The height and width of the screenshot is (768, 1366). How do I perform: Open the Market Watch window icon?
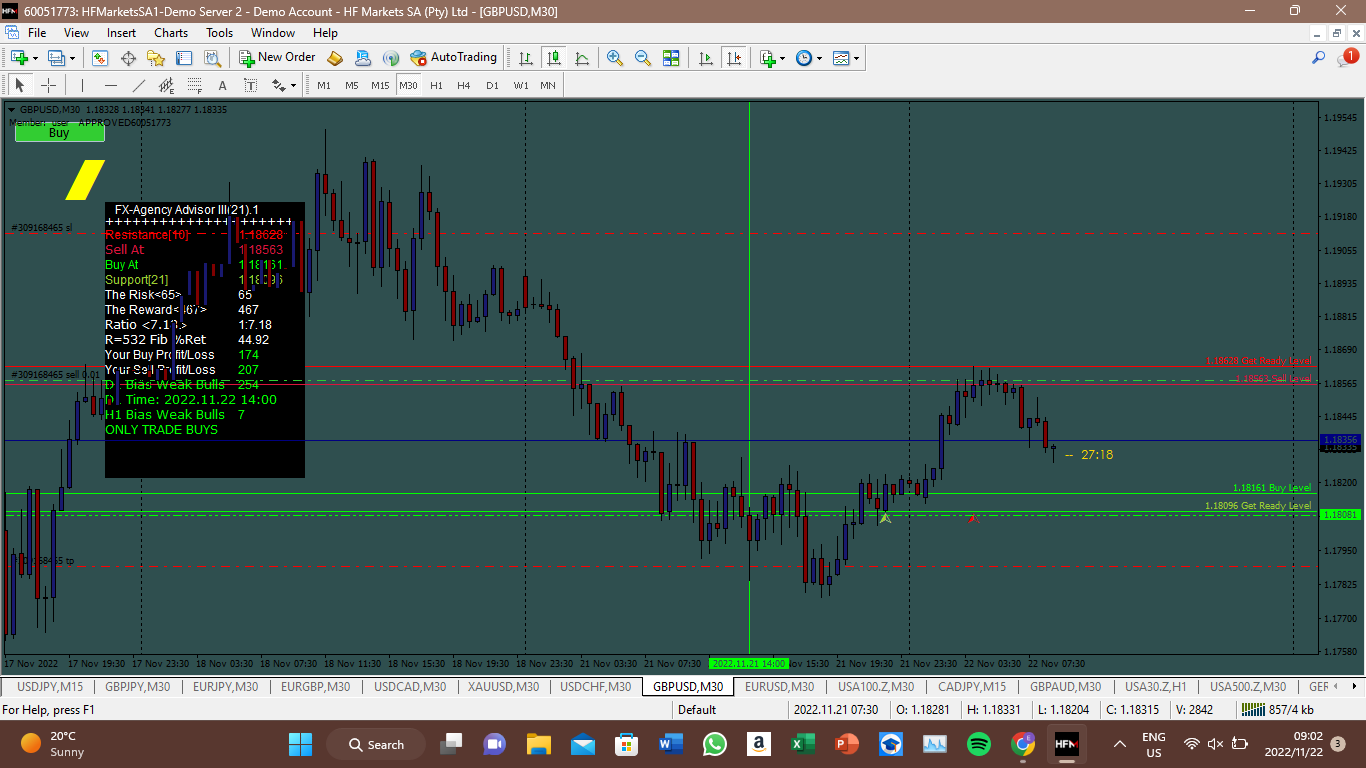[100, 58]
